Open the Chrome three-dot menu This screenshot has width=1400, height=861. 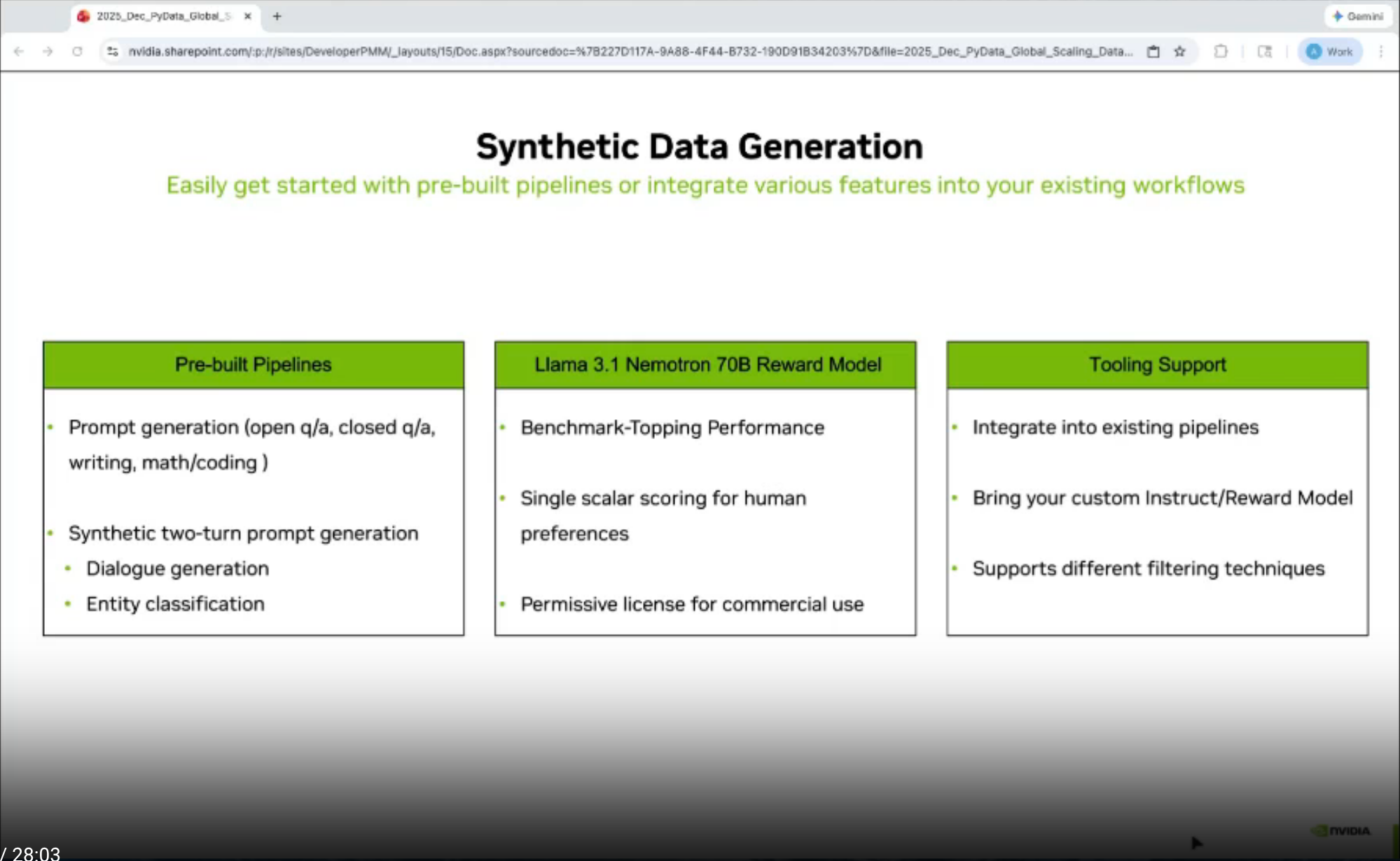click(1381, 51)
